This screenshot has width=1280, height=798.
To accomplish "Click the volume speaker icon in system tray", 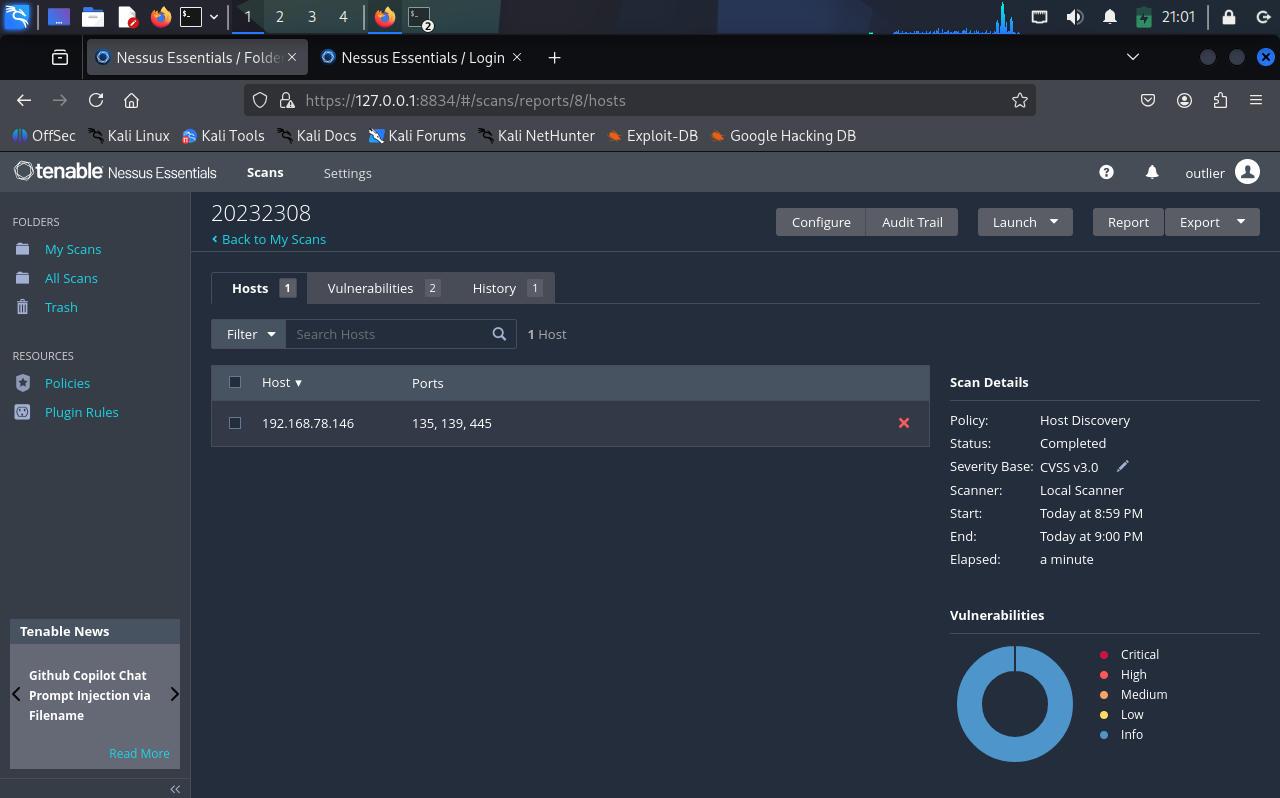I will click(x=1075, y=17).
